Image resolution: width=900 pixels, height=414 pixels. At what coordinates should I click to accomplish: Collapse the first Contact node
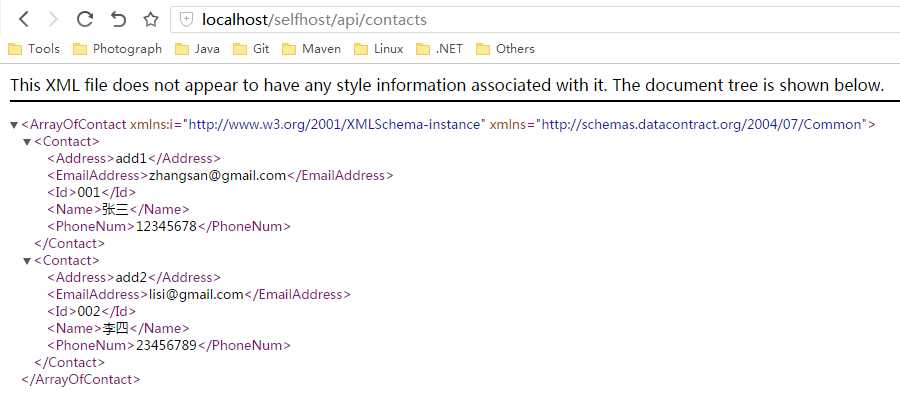coord(27,142)
